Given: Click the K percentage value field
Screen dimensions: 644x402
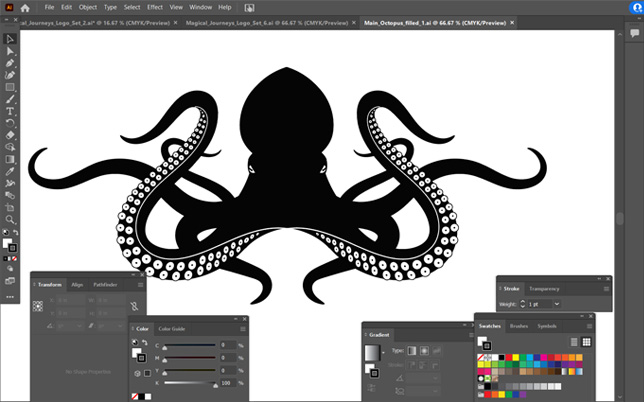Looking at the screenshot, I should 227,383.
